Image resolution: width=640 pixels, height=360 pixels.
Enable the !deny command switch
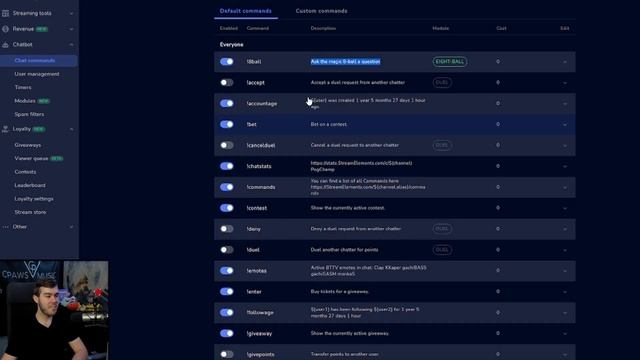point(227,229)
